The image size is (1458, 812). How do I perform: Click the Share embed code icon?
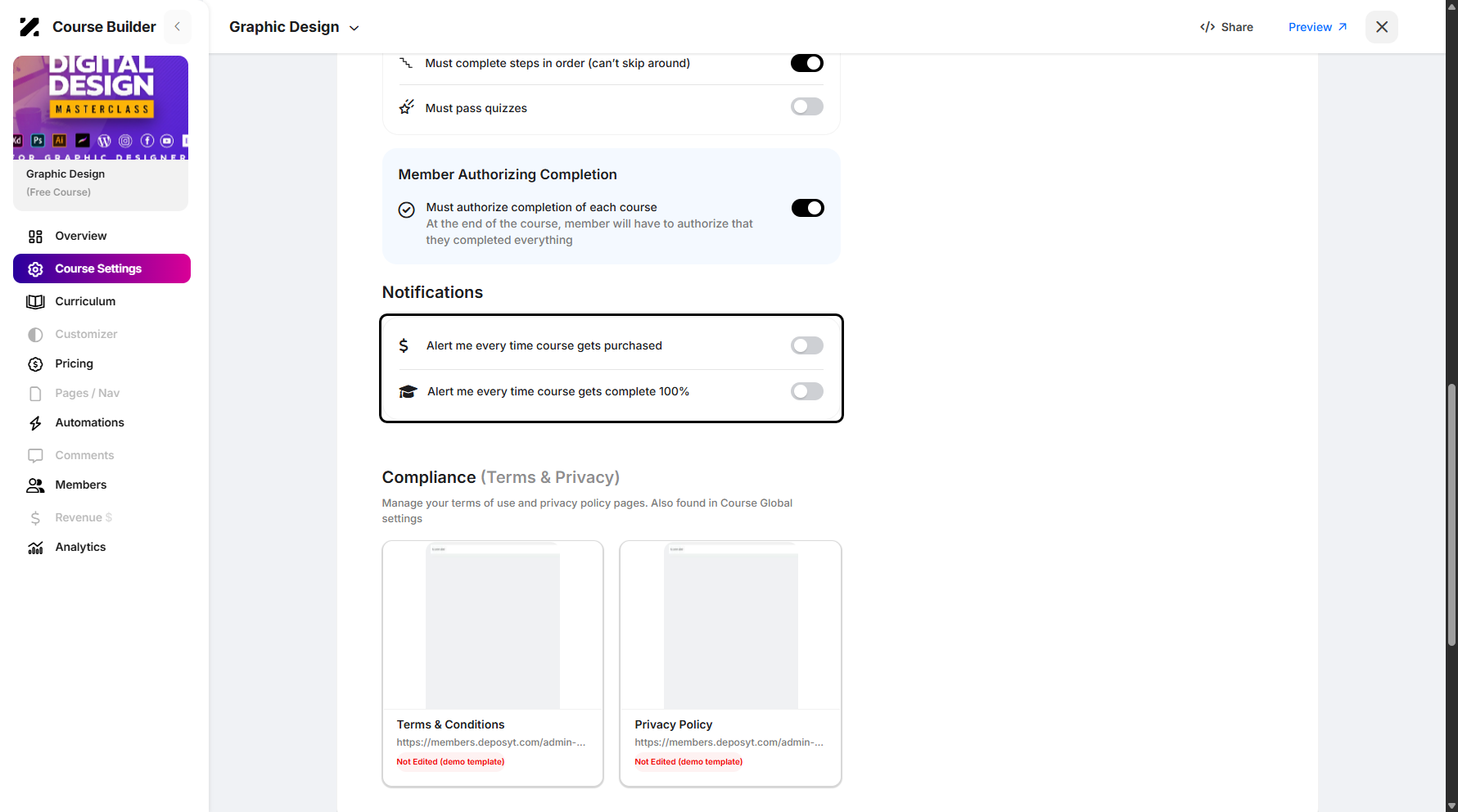[1207, 27]
